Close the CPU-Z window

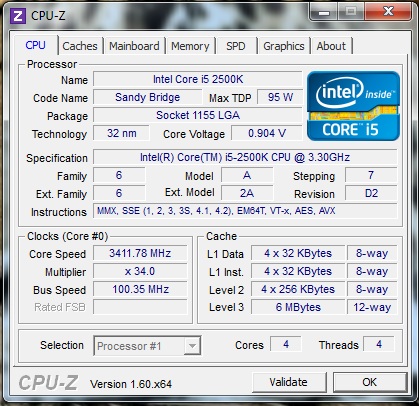[388, 12]
